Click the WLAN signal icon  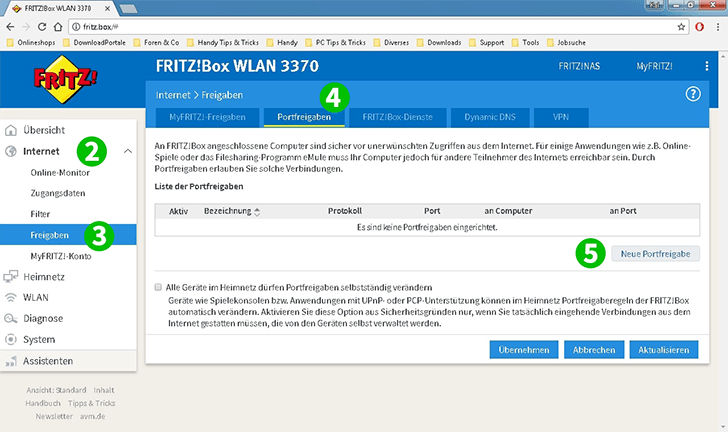pyautogui.click(x=11, y=297)
